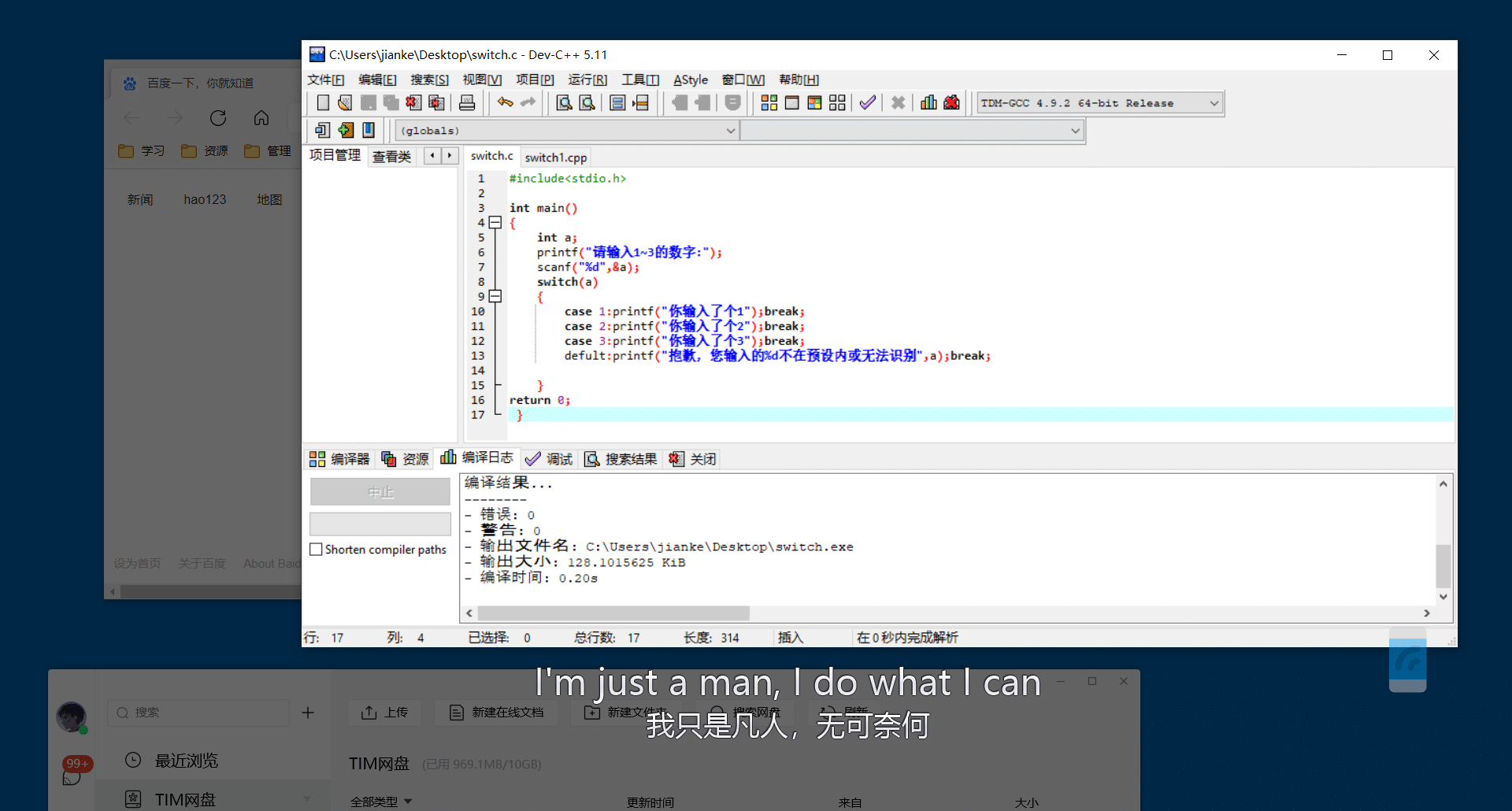Click 新建在线文档 in the TIM window

click(496, 712)
